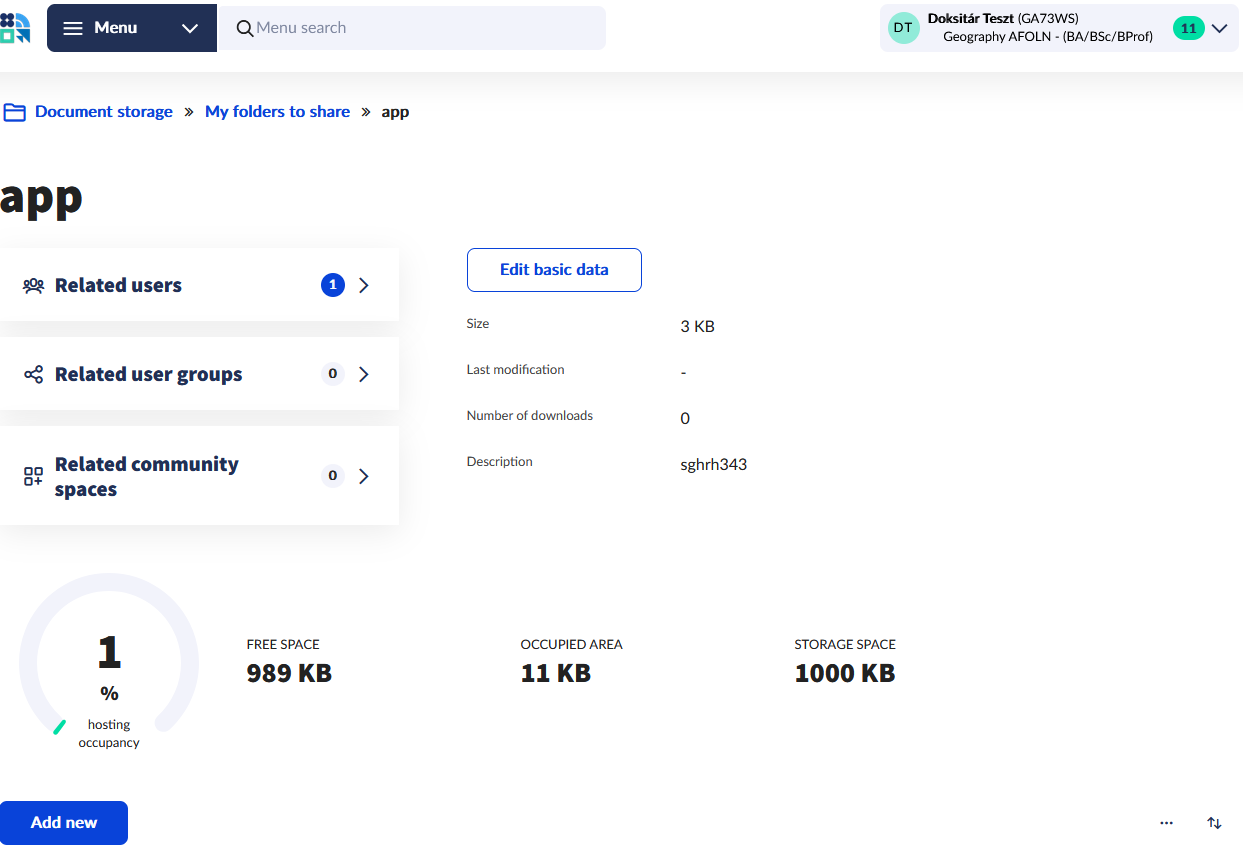1243x846 pixels.
Task: Click the Related community spaces grid icon
Action: pyautogui.click(x=34, y=476)
